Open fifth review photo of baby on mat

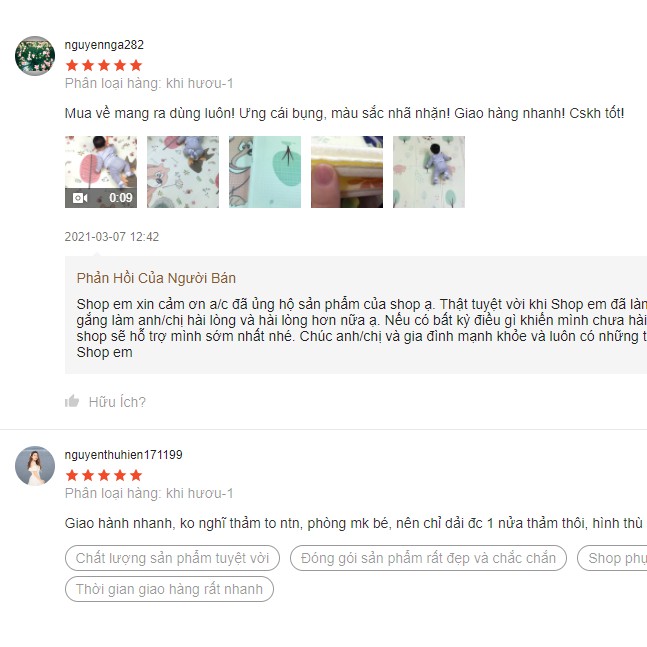click(429, 172)
